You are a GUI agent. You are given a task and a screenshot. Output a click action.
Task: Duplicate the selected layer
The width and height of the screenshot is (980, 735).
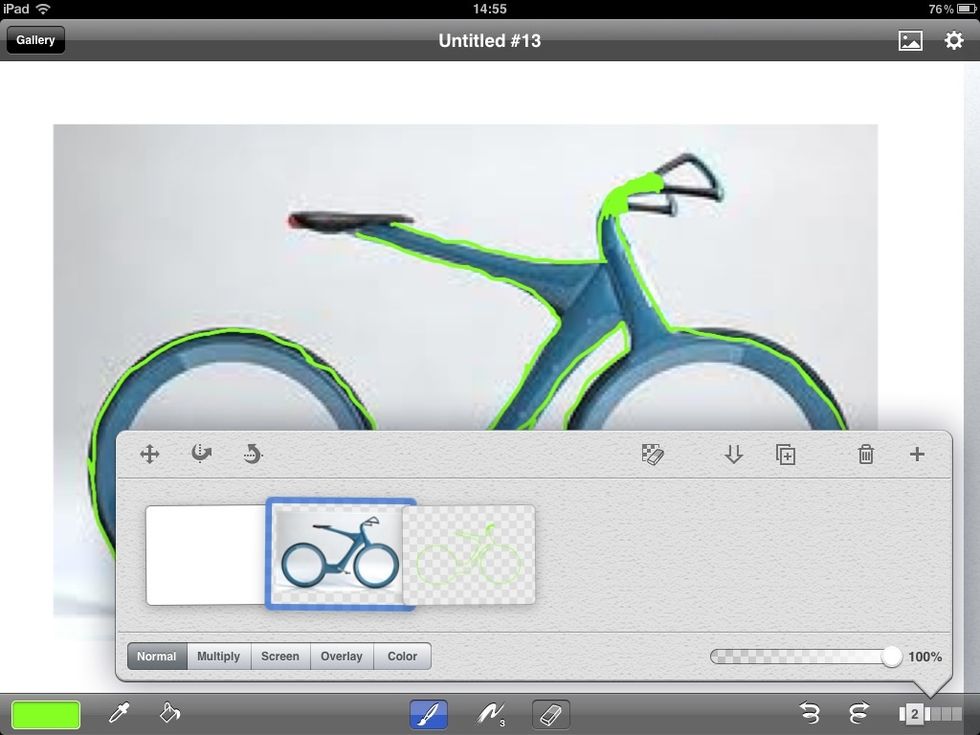[786, 454]
